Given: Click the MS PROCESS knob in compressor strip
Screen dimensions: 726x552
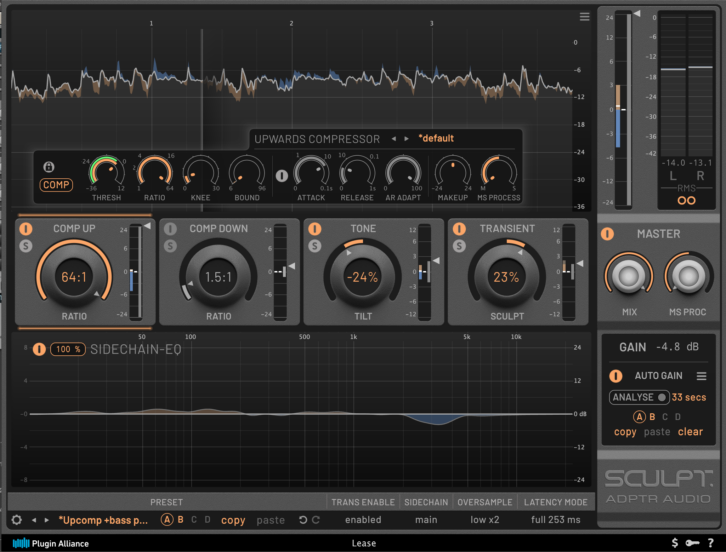Looking at the screenshot, I should [499, 173].
